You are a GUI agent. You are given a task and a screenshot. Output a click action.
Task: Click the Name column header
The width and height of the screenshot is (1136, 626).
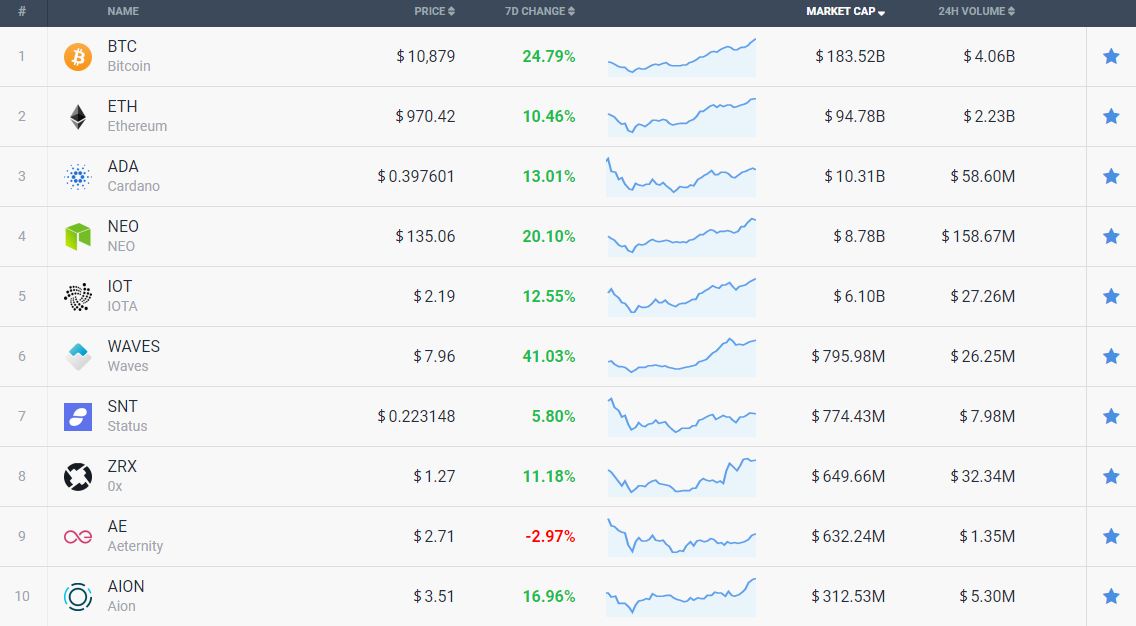[123, 12]
